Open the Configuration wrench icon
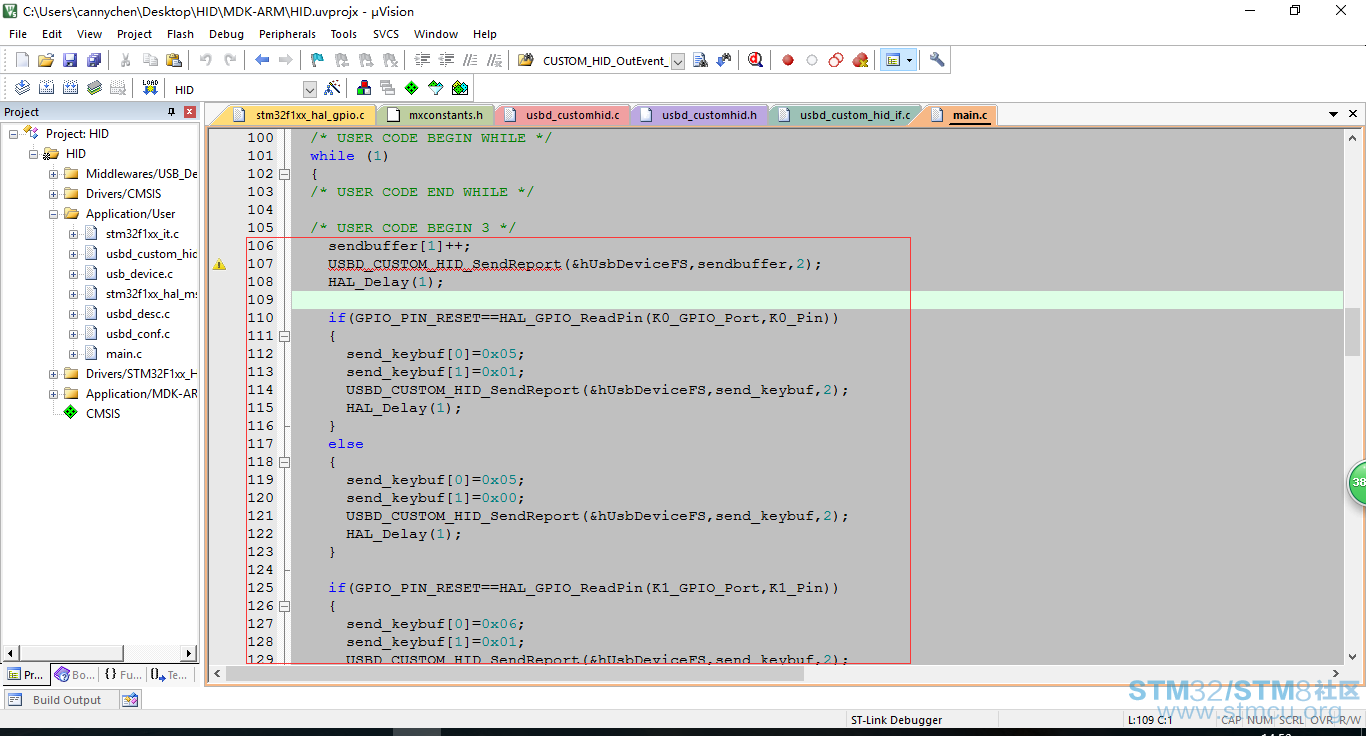 click(x=937, y=60)
